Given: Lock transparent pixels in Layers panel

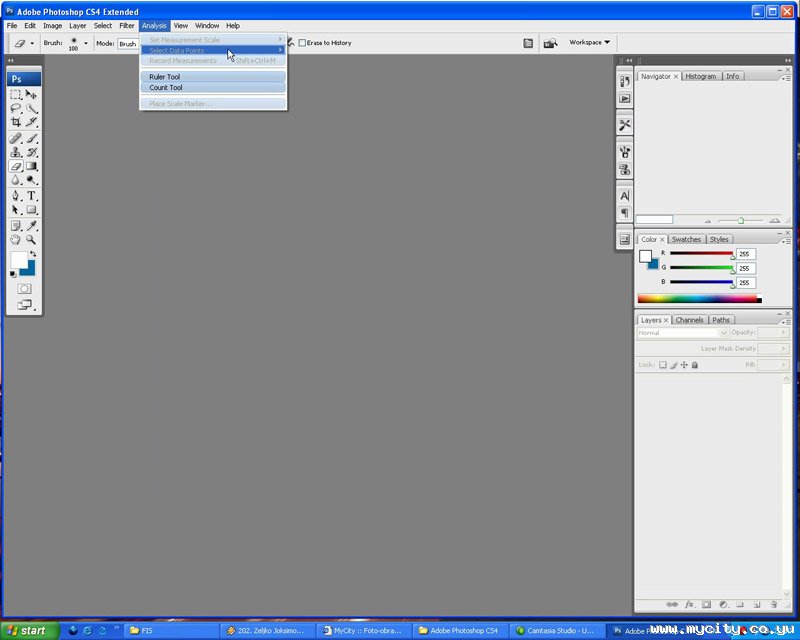Looking at the screenshot, I should point(662,365).
